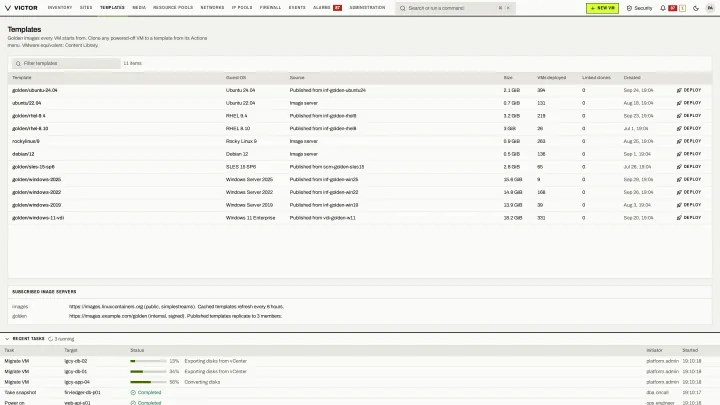Open the Administration tab
Screen dimensions: 720x405
click(367, 8)
